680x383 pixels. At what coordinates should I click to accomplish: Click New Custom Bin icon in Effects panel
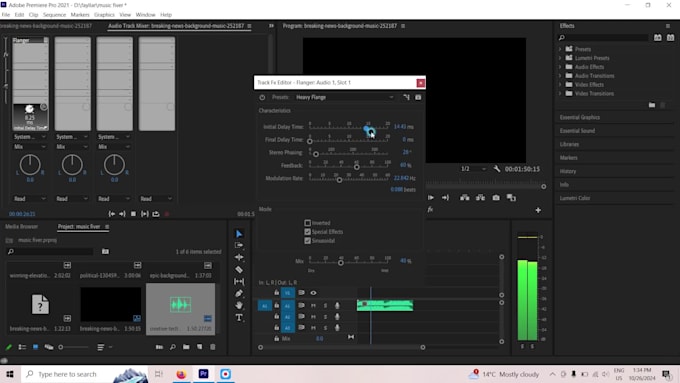(x=652, y=105)
